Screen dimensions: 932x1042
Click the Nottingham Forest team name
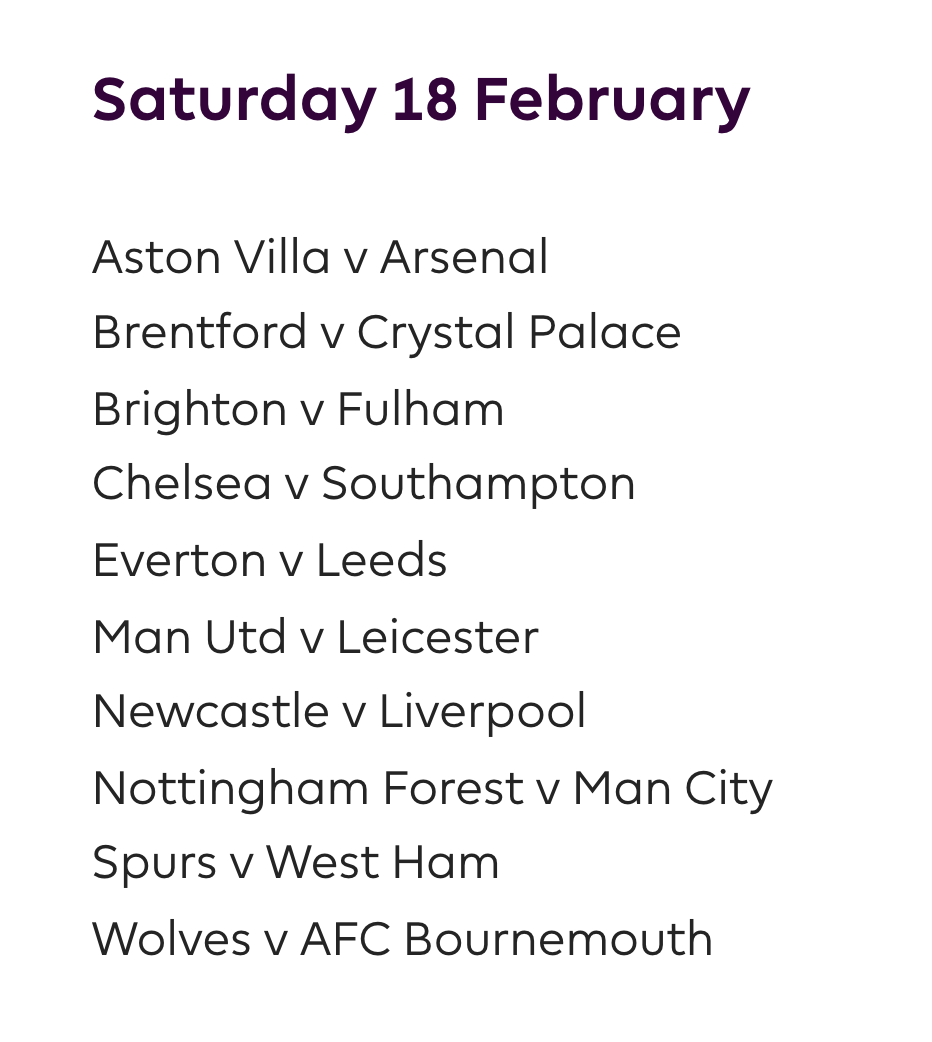(307, 788)
